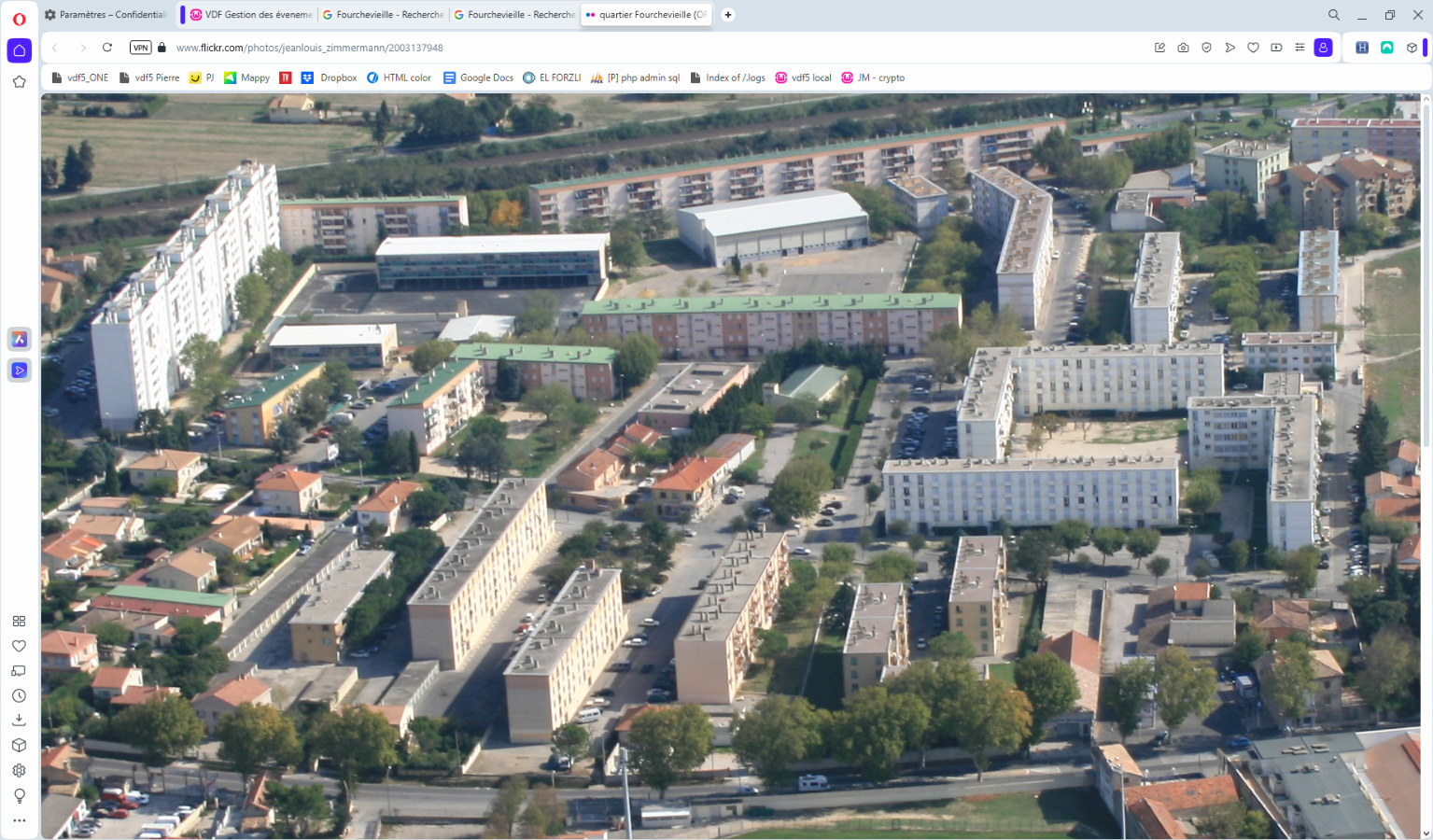Open the ad blocker shield icon
The image size is (1433, 840).
pyautogui.click(x=1206, y=48)
